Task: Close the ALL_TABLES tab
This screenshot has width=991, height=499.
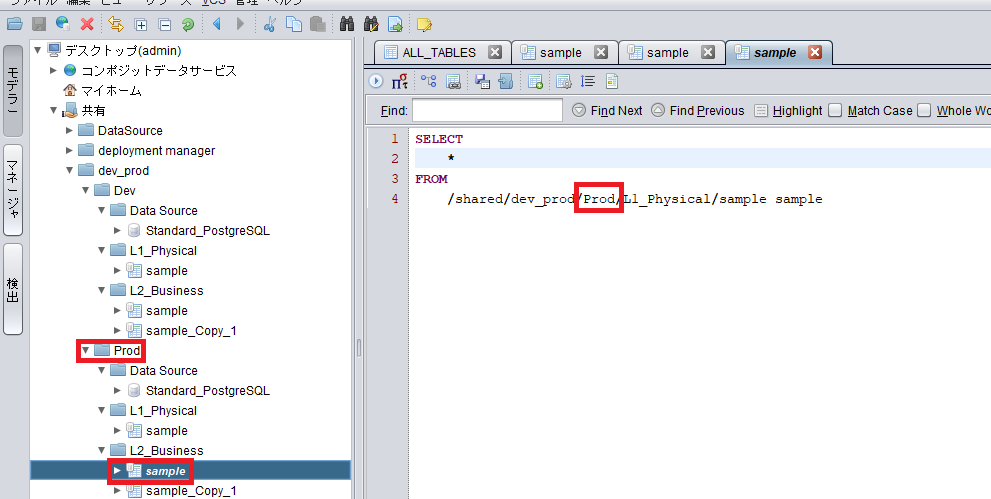Action: coord(495,52)
